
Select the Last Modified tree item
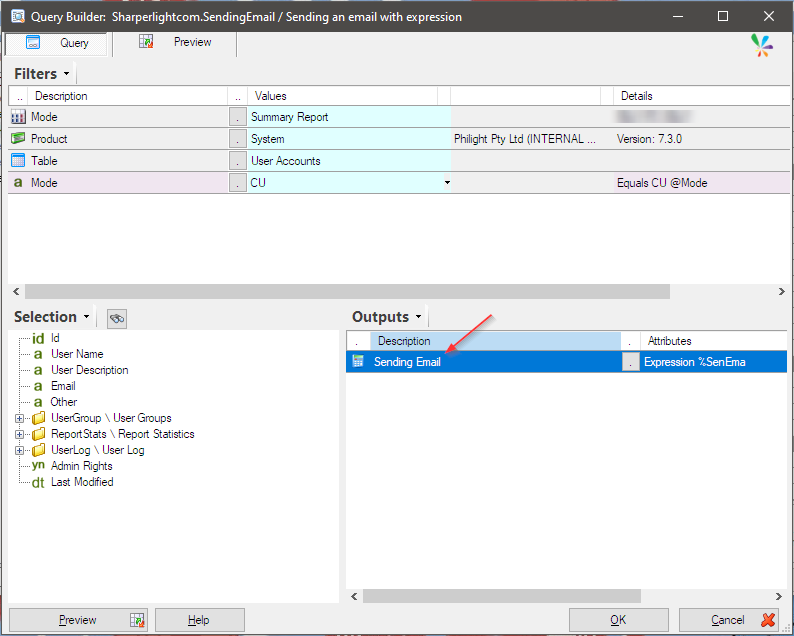[82, 482]
